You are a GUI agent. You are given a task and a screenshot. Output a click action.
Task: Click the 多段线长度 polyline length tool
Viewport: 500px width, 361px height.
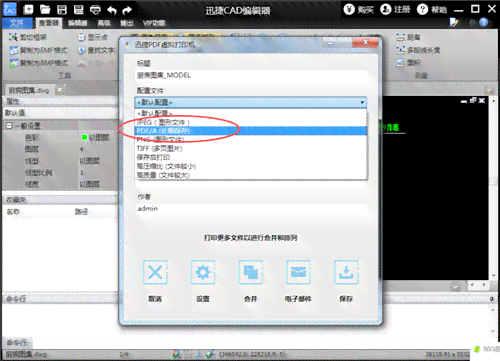418,50
